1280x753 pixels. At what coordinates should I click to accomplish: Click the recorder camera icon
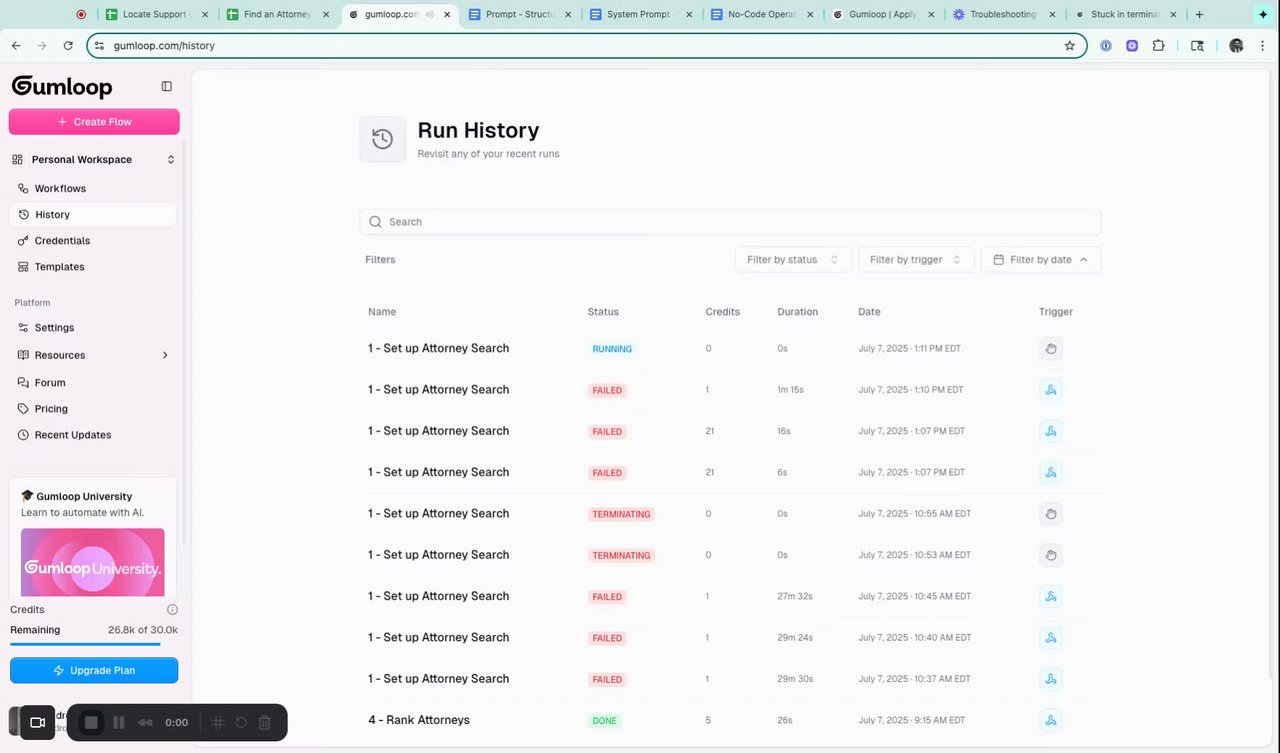click(37, 722)
